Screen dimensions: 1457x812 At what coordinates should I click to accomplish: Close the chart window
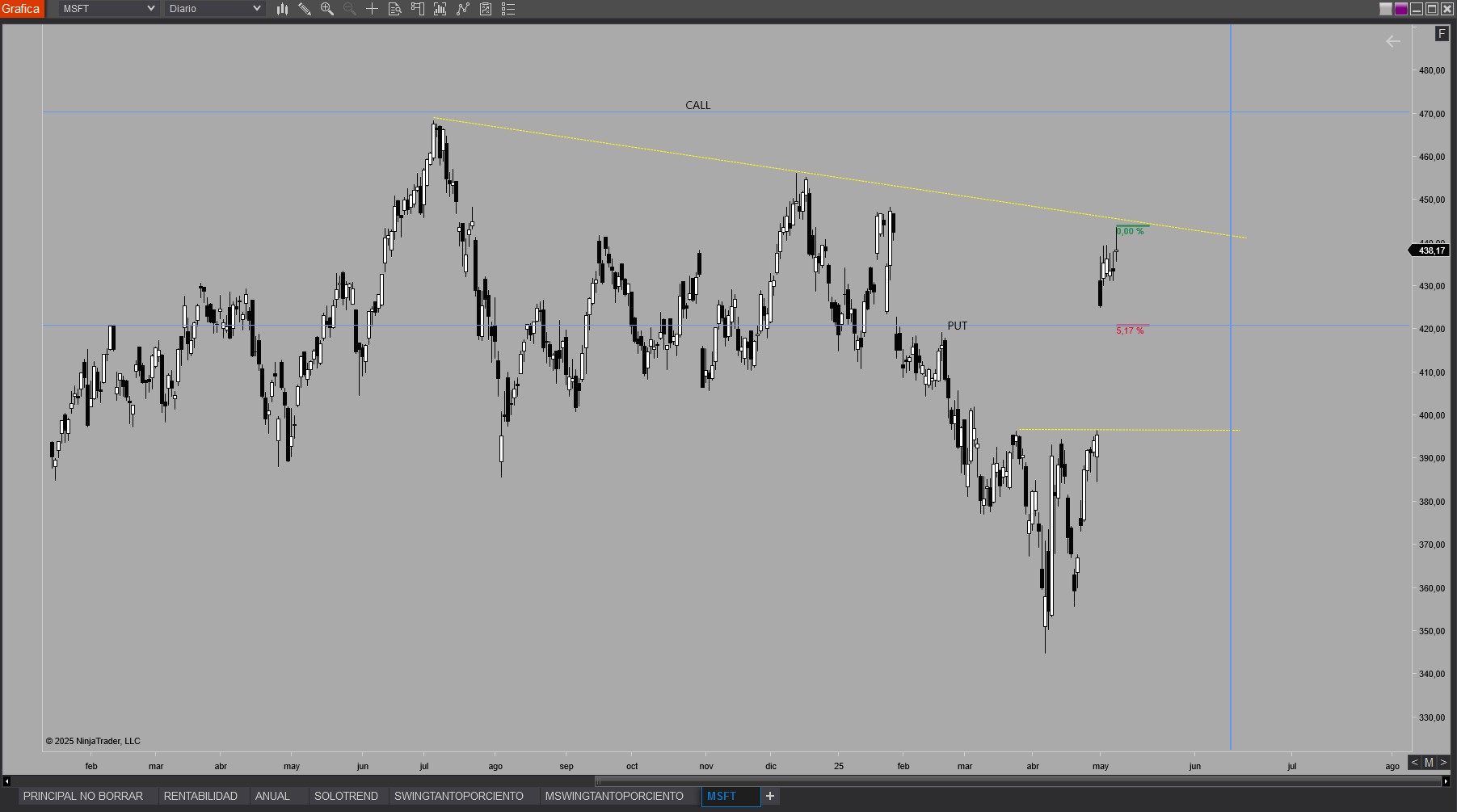tap(1447, 9)
